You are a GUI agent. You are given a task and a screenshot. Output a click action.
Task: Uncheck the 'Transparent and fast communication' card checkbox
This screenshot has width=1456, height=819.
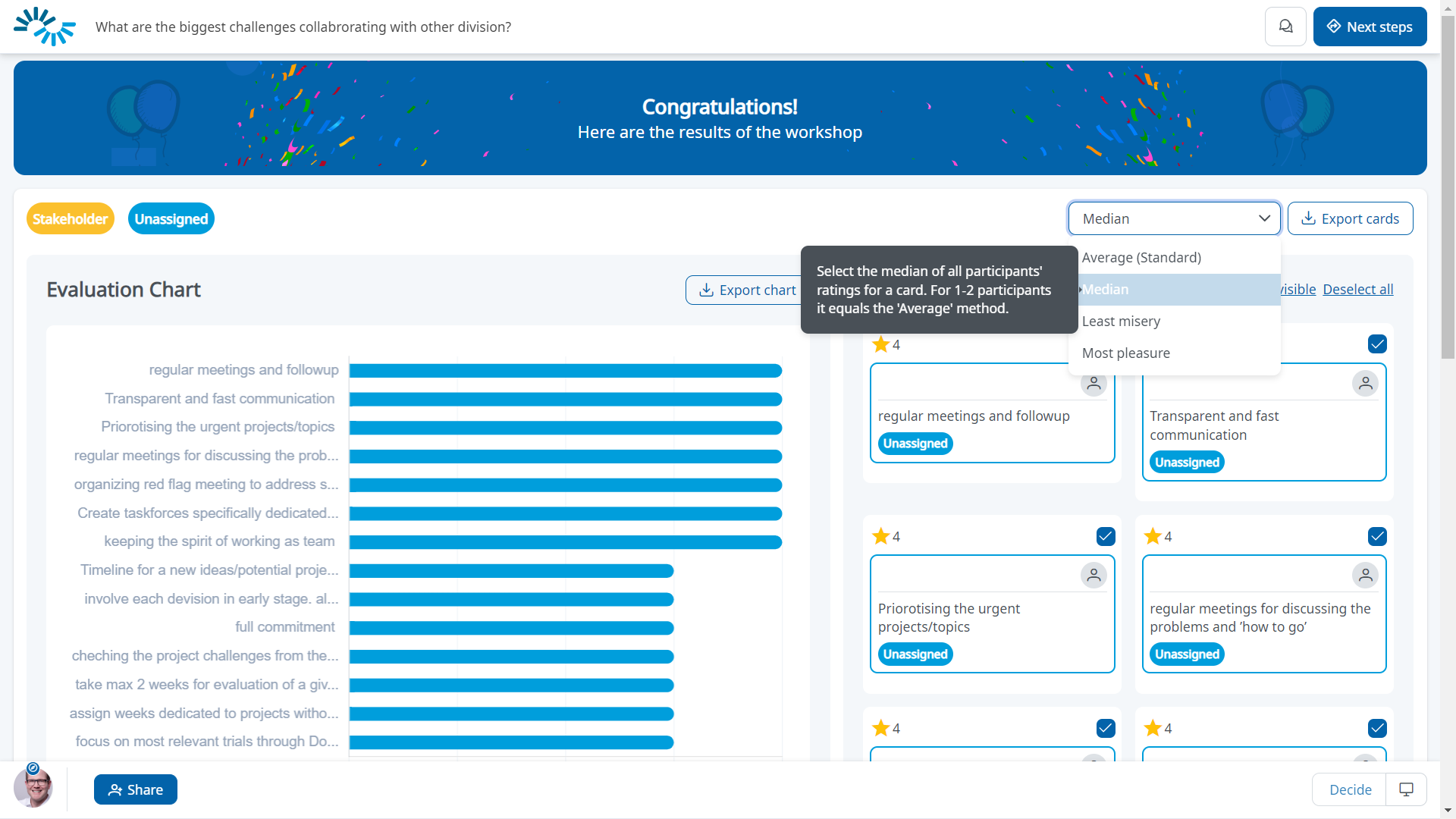pos(1377,344)
